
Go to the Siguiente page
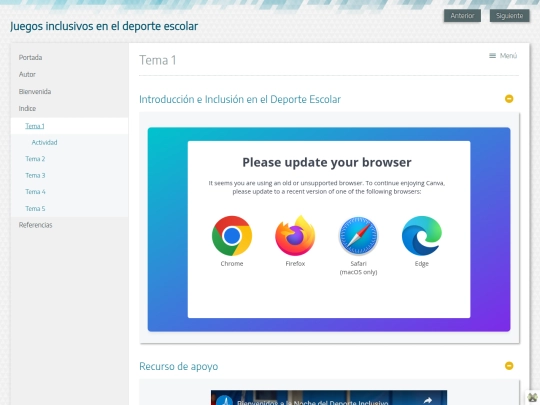click(509, 16)
